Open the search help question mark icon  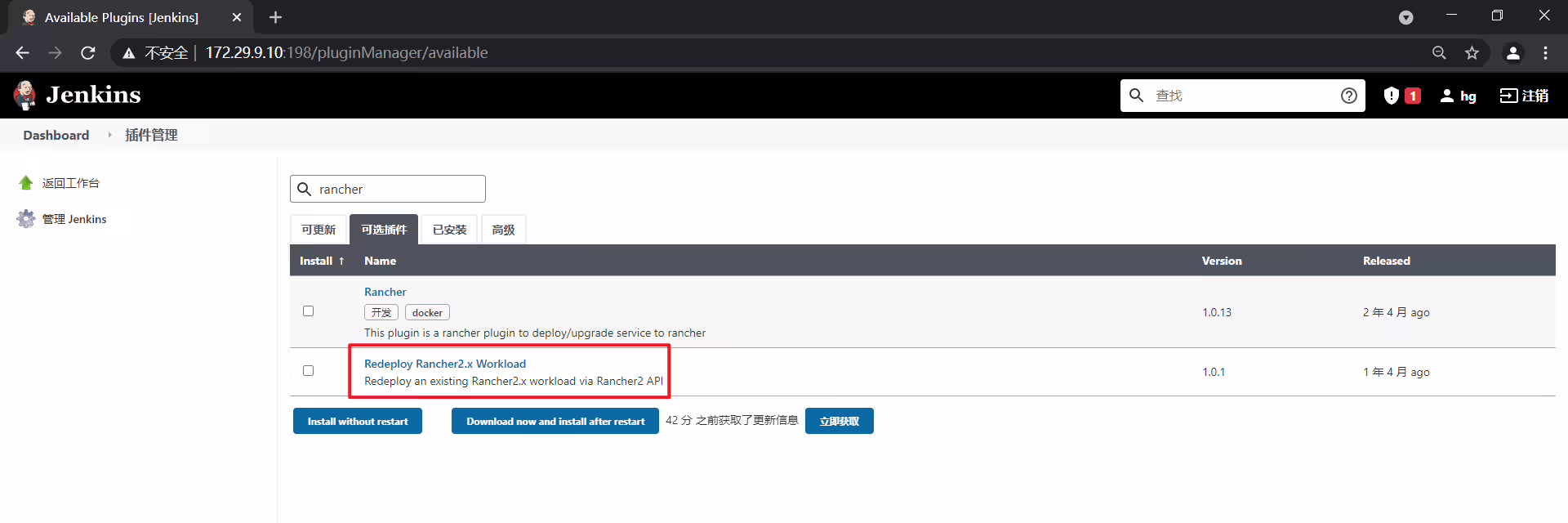1349,96
